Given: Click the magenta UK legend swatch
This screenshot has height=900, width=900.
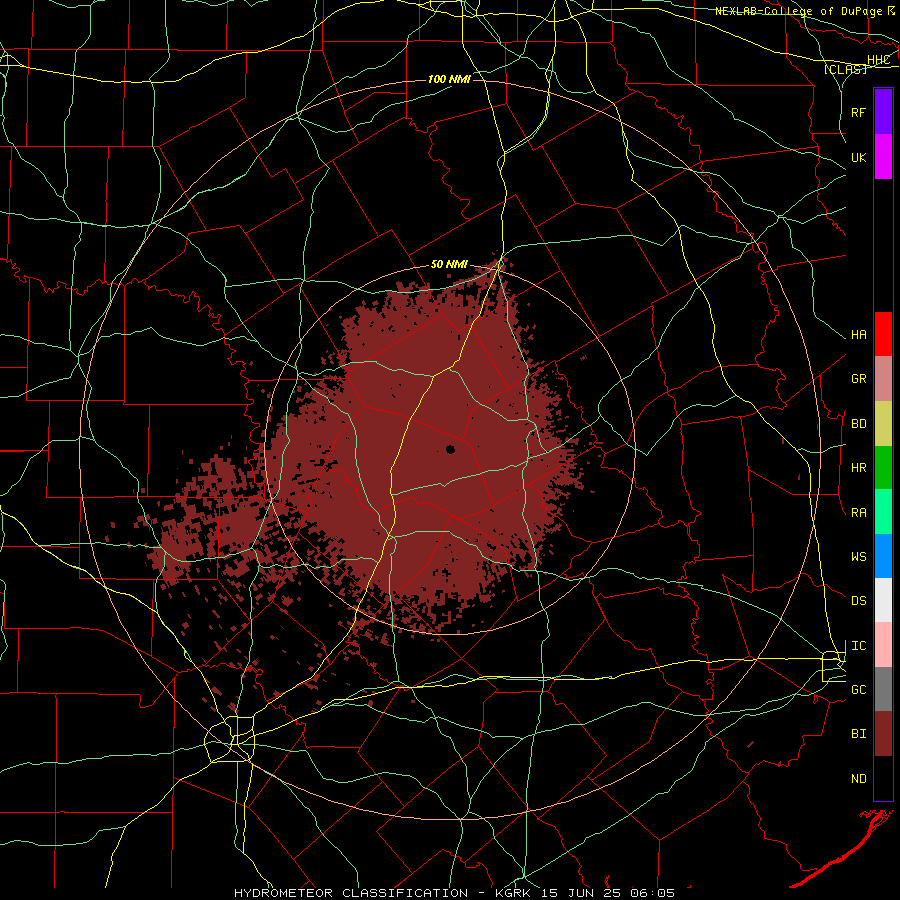Looking at the screenshot, I should click(883, 157).
